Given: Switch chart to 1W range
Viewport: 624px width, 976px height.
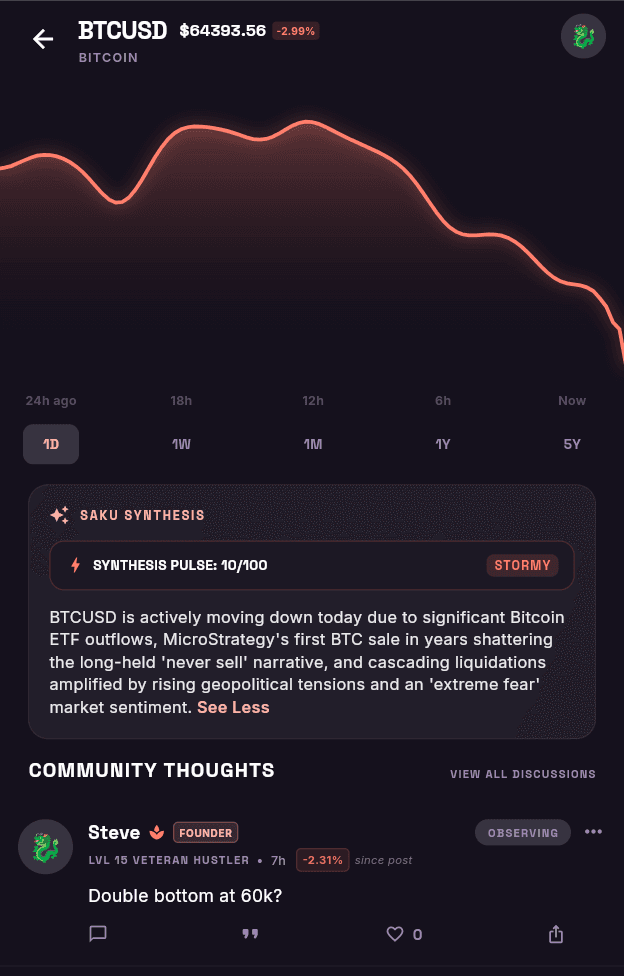Looking at the screenshot, I should [181, 444].
